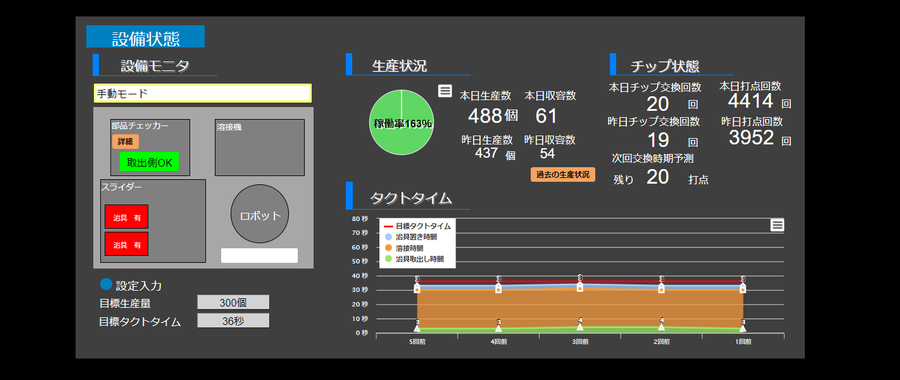The image size is (900, 380).
Task: Click the 本日チップ交換回数 label
Action: (x=655, y=87)
